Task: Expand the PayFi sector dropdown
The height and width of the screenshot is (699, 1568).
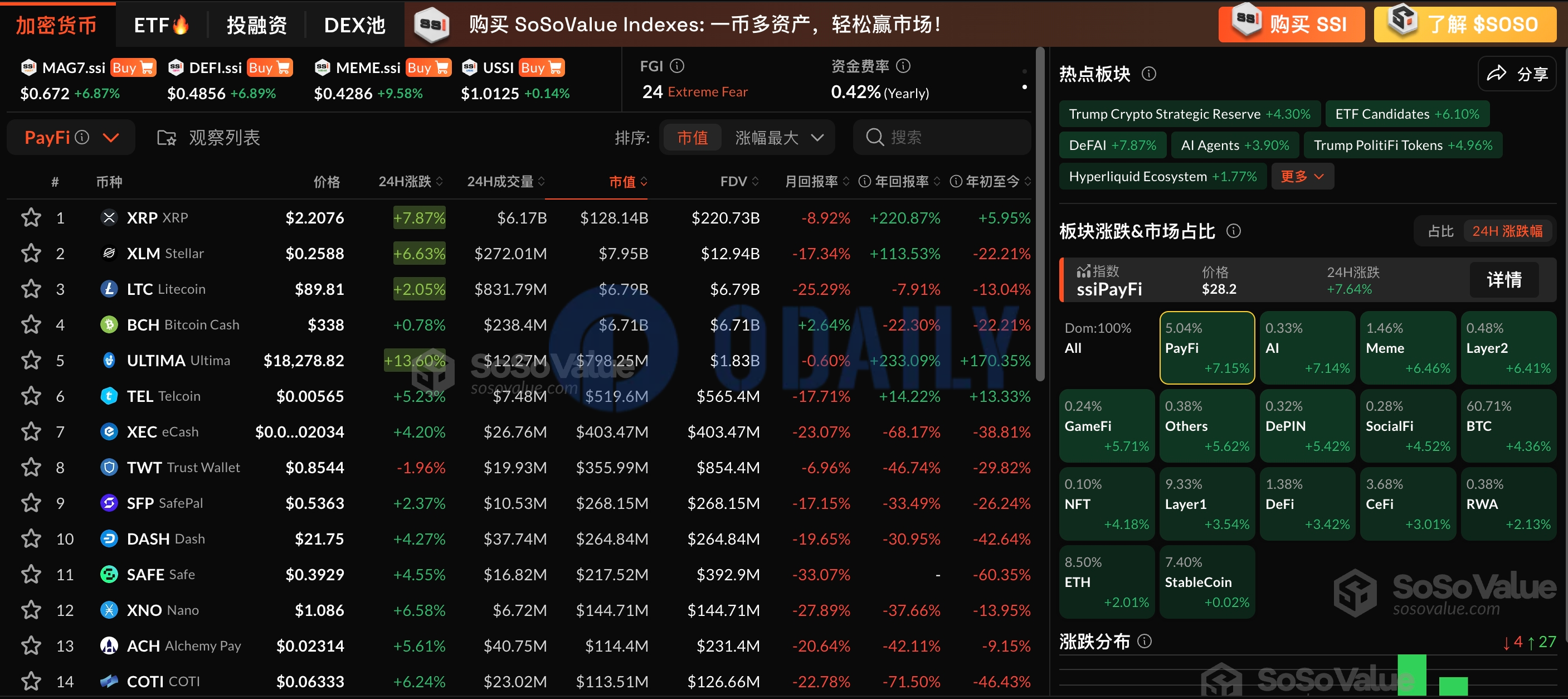Action: [111, 138]
